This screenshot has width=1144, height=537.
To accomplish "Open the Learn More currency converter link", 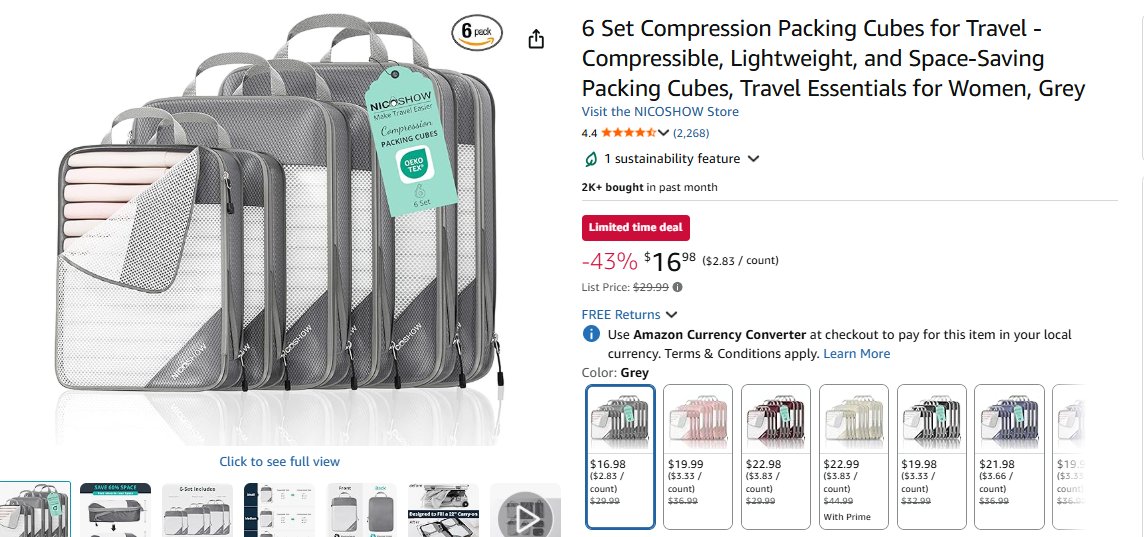I will coord(856,354).
